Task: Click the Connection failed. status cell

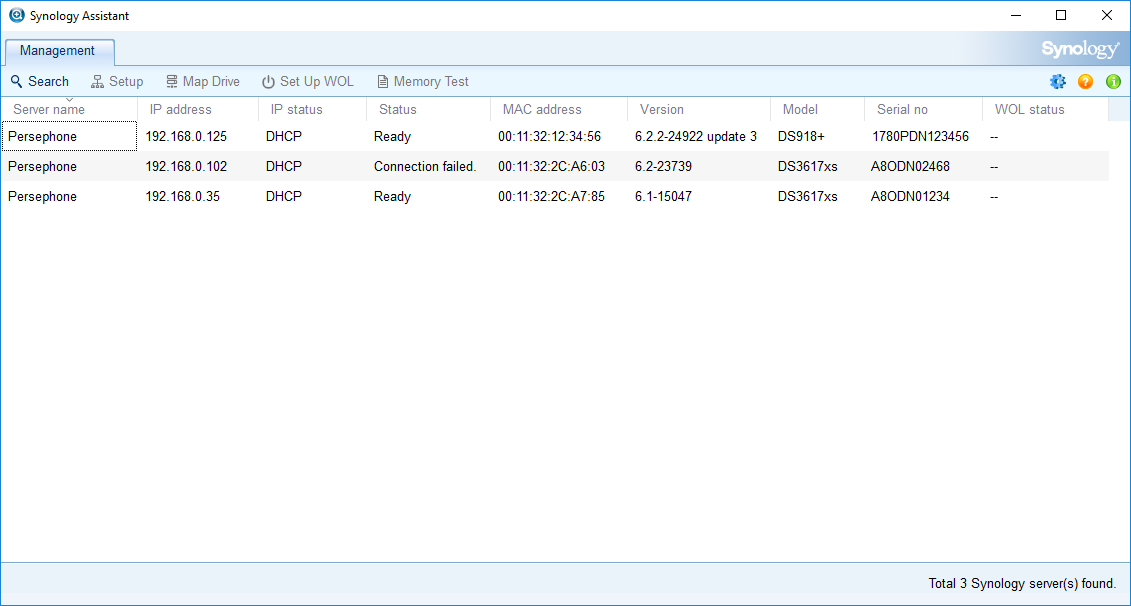Action: pos(425,167)
